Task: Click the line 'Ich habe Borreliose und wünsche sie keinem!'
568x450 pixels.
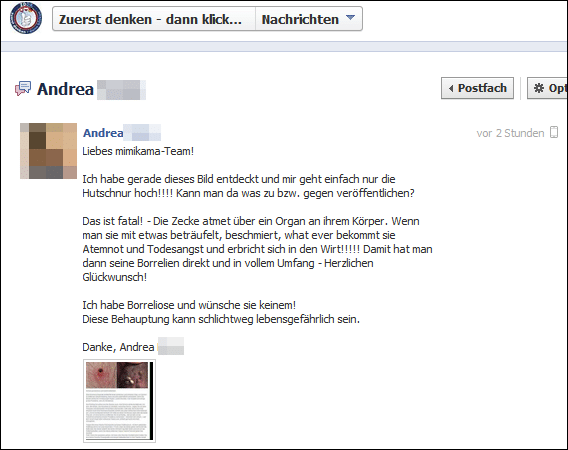Action: coord(189,305)
